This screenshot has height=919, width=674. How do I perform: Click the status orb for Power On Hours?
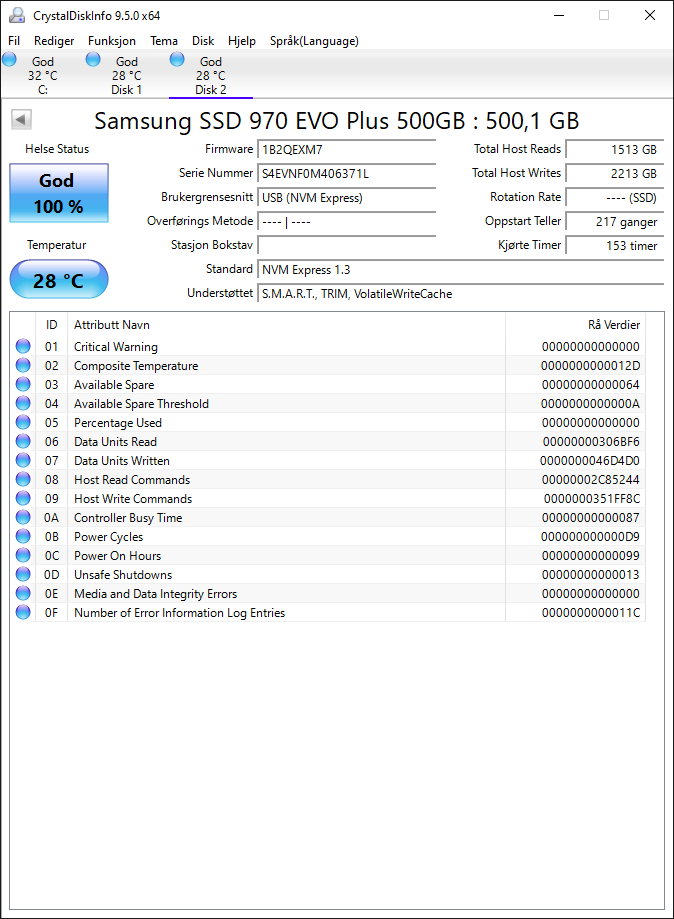pos(23,555)
